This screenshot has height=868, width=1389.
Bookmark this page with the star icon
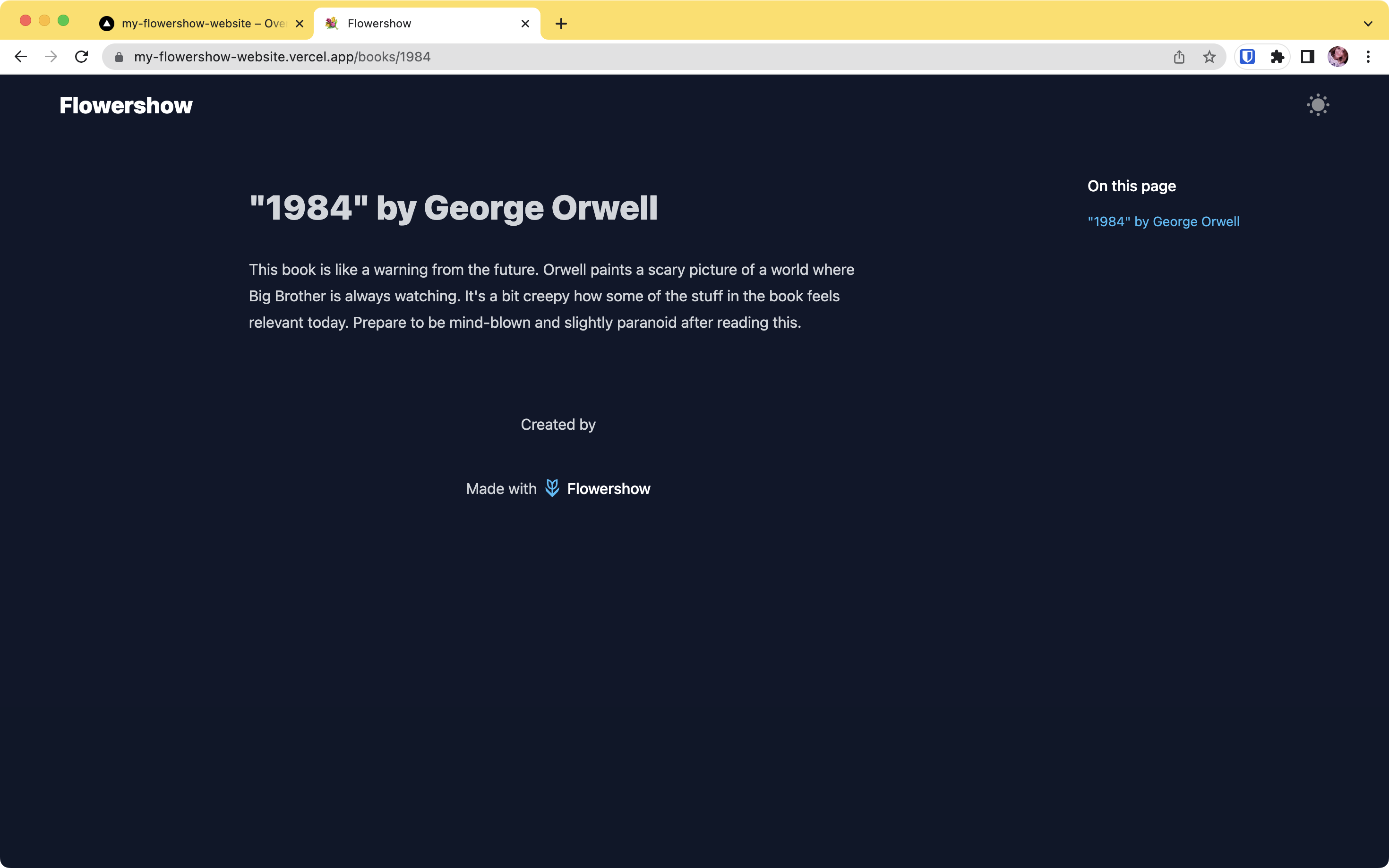[x=1209, y=57]
